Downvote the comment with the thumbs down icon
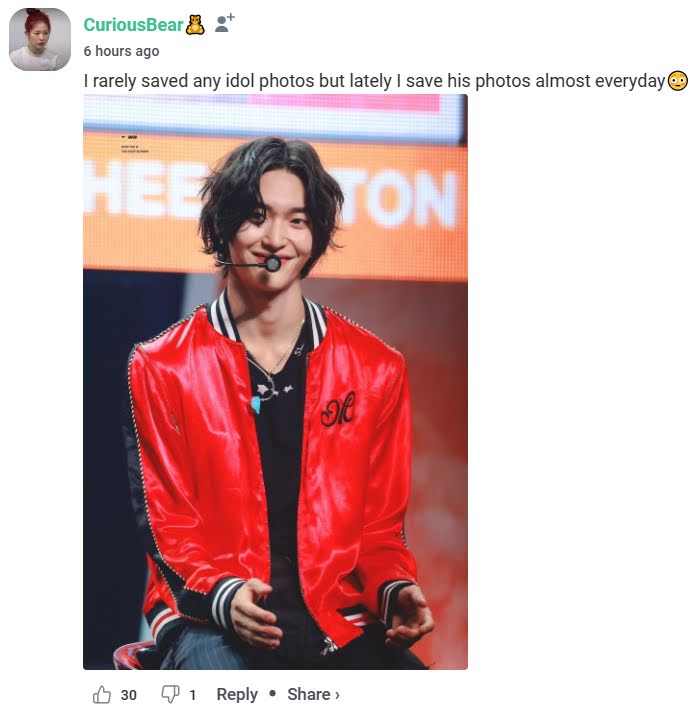698x711 pixels. [x=170, y=694]
